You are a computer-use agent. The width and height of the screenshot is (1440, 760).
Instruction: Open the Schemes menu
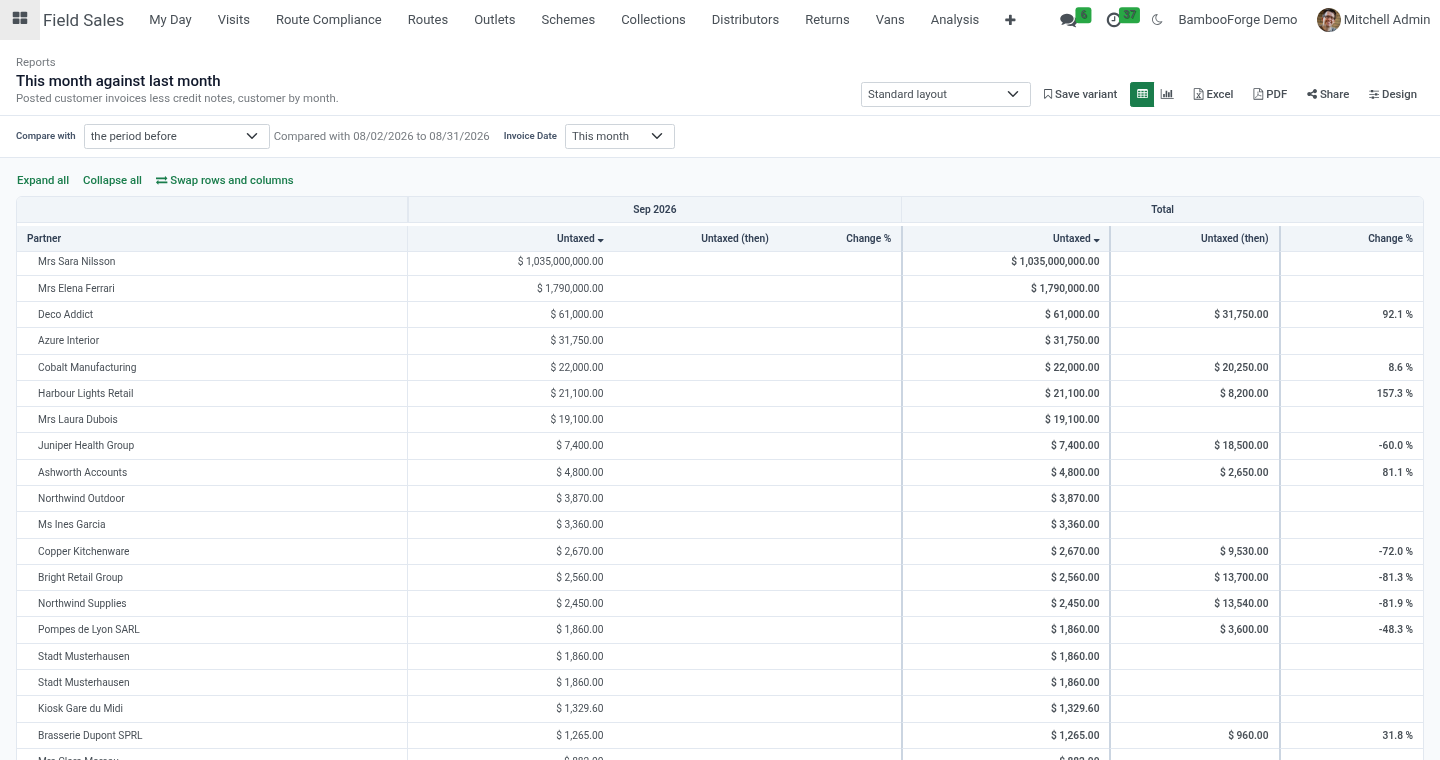click(568, 20)
